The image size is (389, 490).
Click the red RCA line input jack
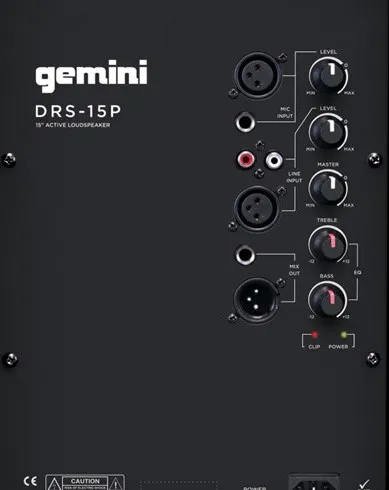coord(246,159)
